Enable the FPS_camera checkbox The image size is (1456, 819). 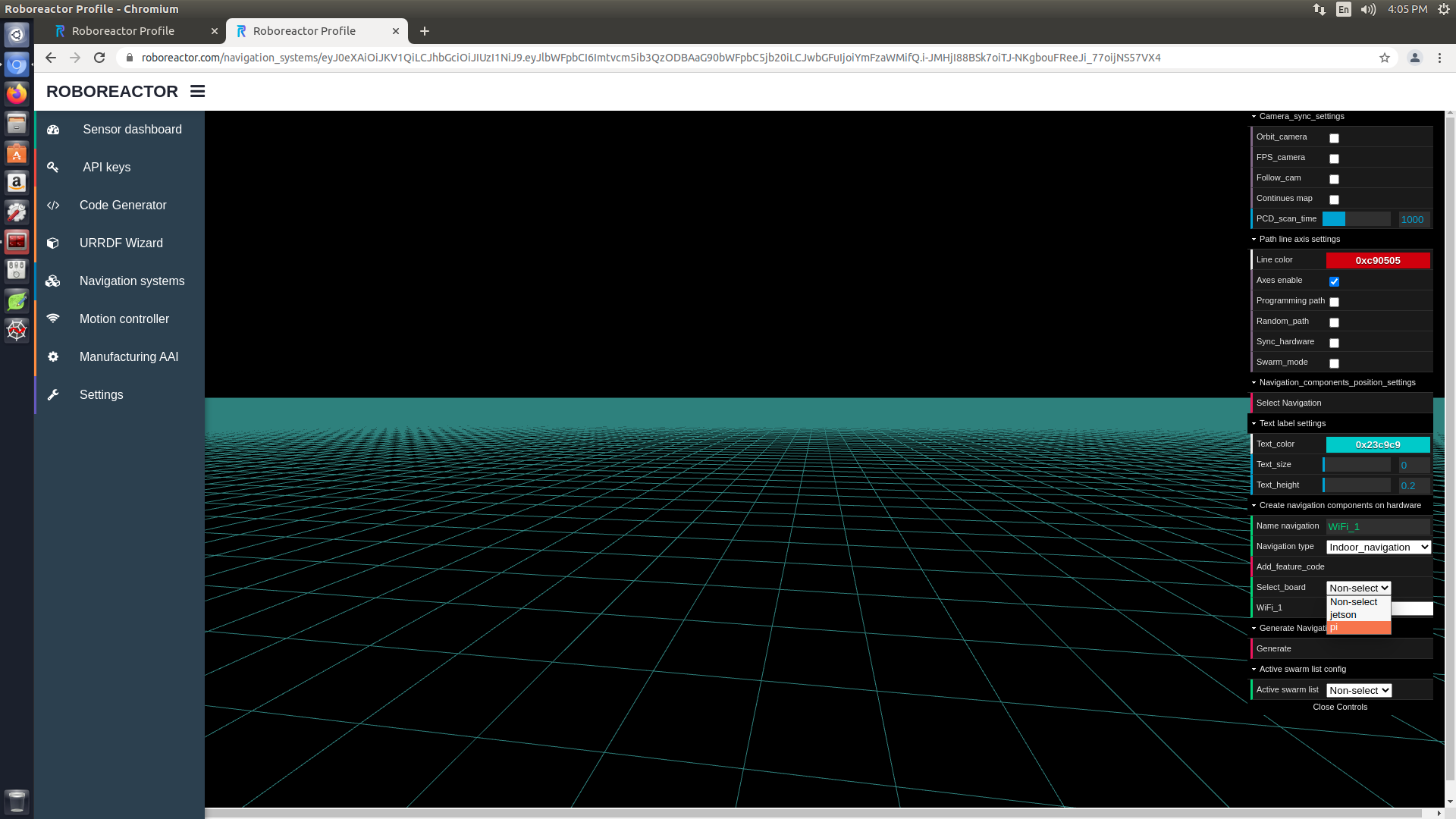[1334, 158]
